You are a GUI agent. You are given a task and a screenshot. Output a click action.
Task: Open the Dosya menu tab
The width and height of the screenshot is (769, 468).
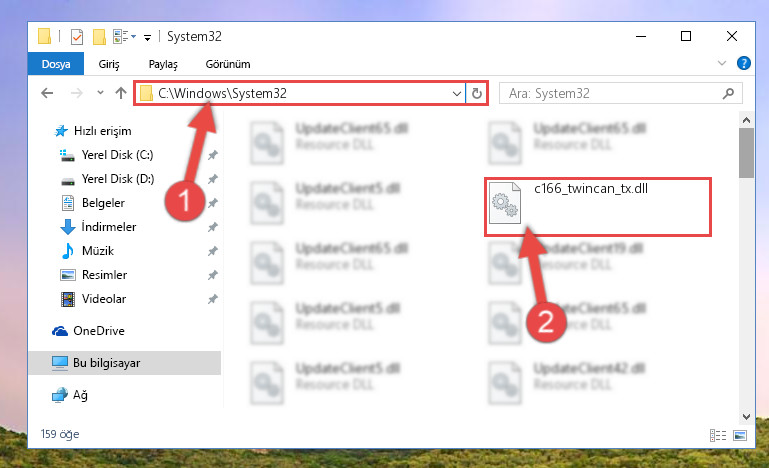pyautogui.click(x=56, y=64)
